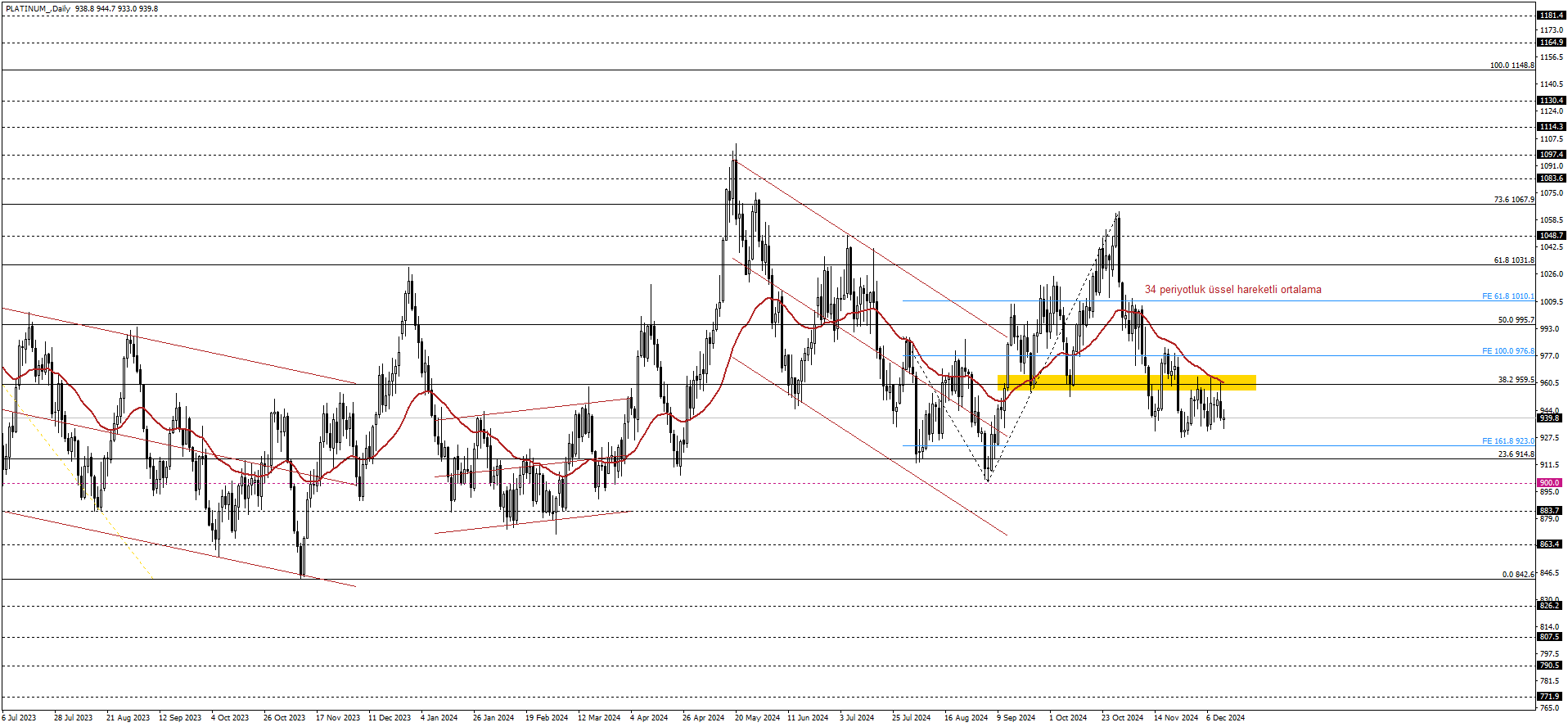Select the yellow highlighted price zone rectangle
1568x727 pixels.
coord(1127,382)
